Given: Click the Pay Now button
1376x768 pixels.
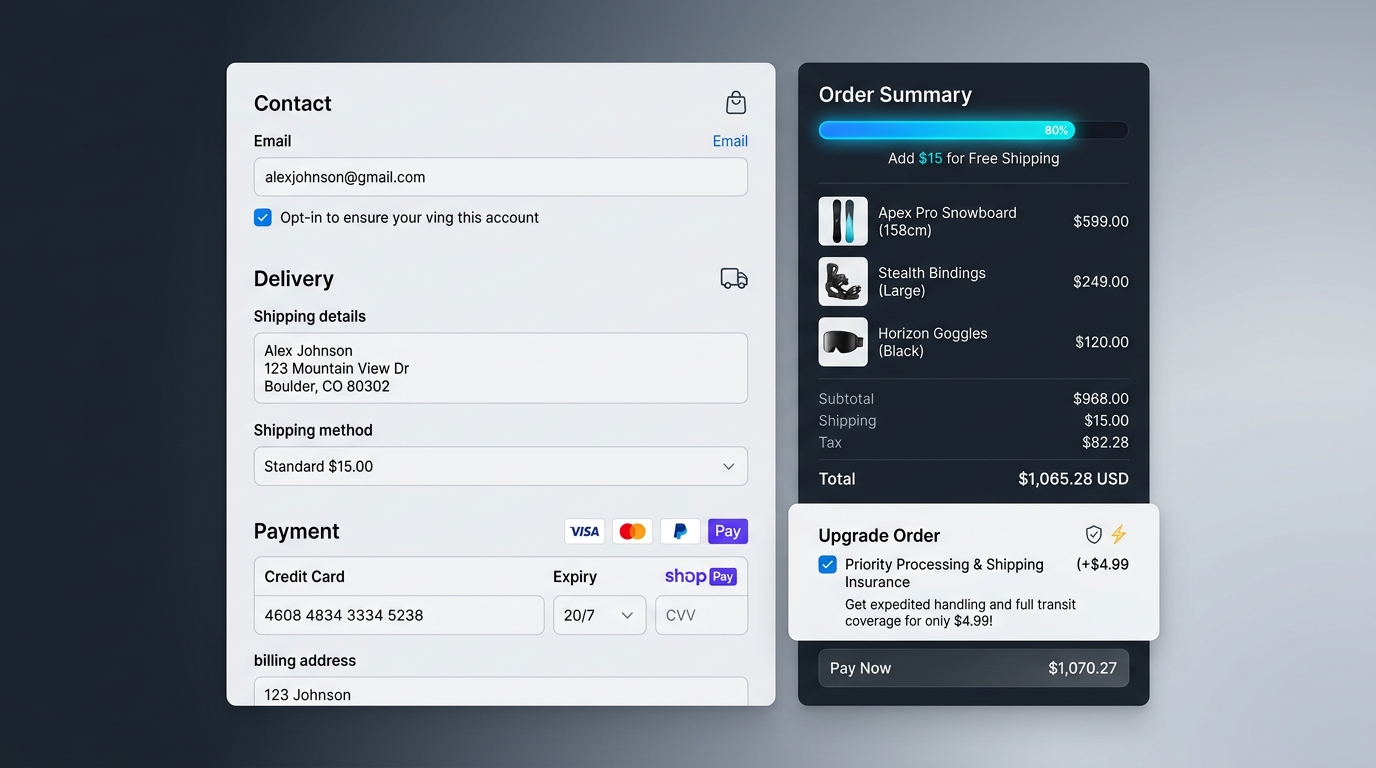Looking at the screenshot, I should 974,668.
